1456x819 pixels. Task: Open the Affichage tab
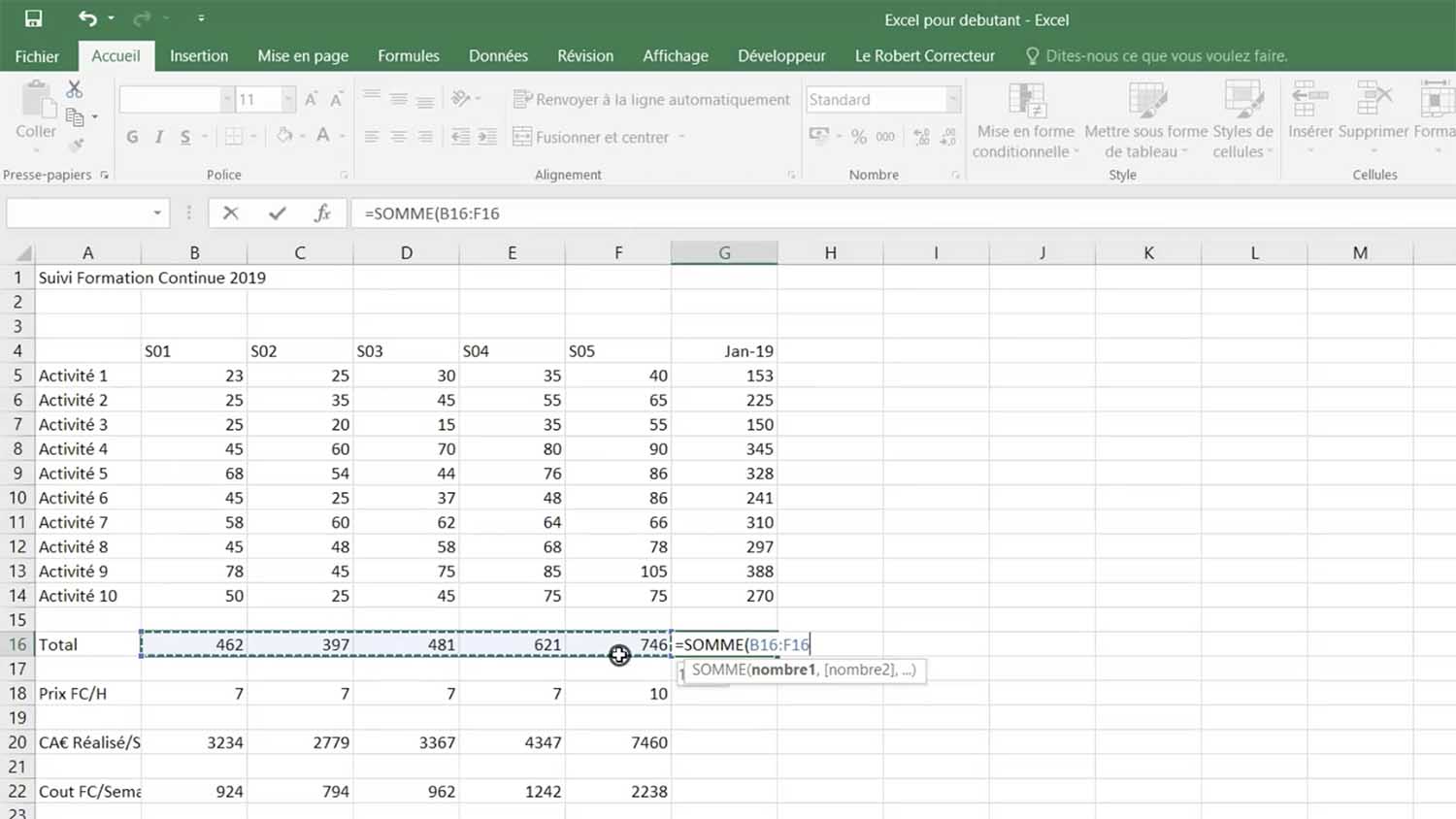676,56
